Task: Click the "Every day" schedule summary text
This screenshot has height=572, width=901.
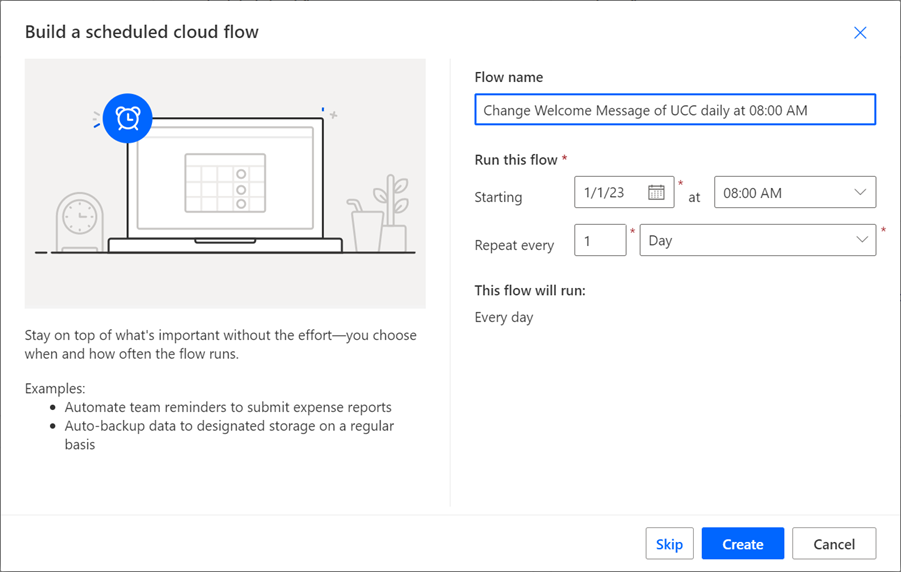Action: tap(504, 317)
